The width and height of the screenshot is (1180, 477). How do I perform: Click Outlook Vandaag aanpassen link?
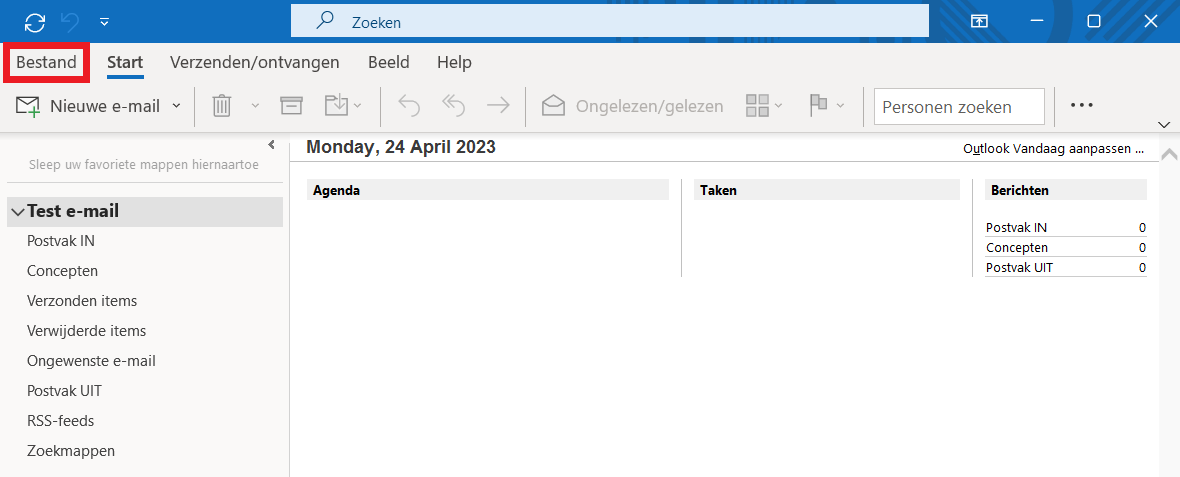coord(1053,149)
